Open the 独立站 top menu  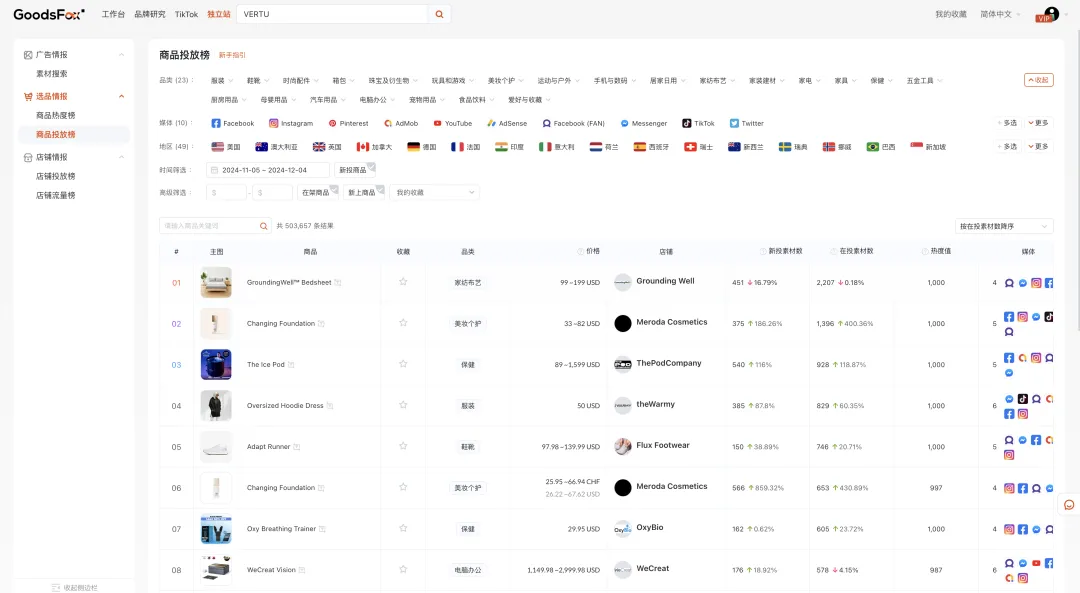pyautogui.click(x=219, y=14)
